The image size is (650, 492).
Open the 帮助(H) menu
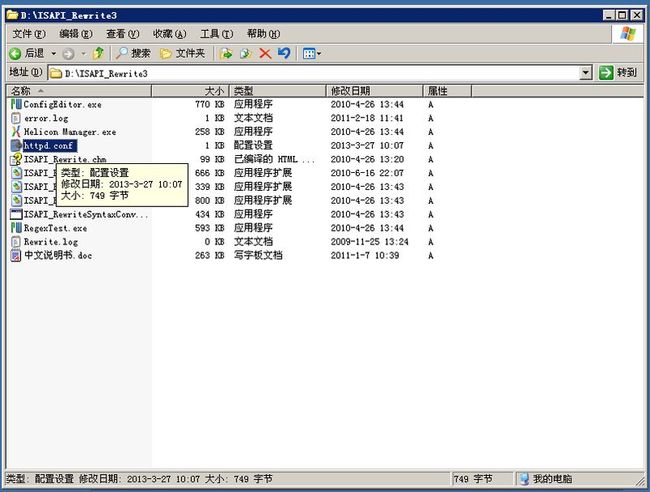[263, 34]
